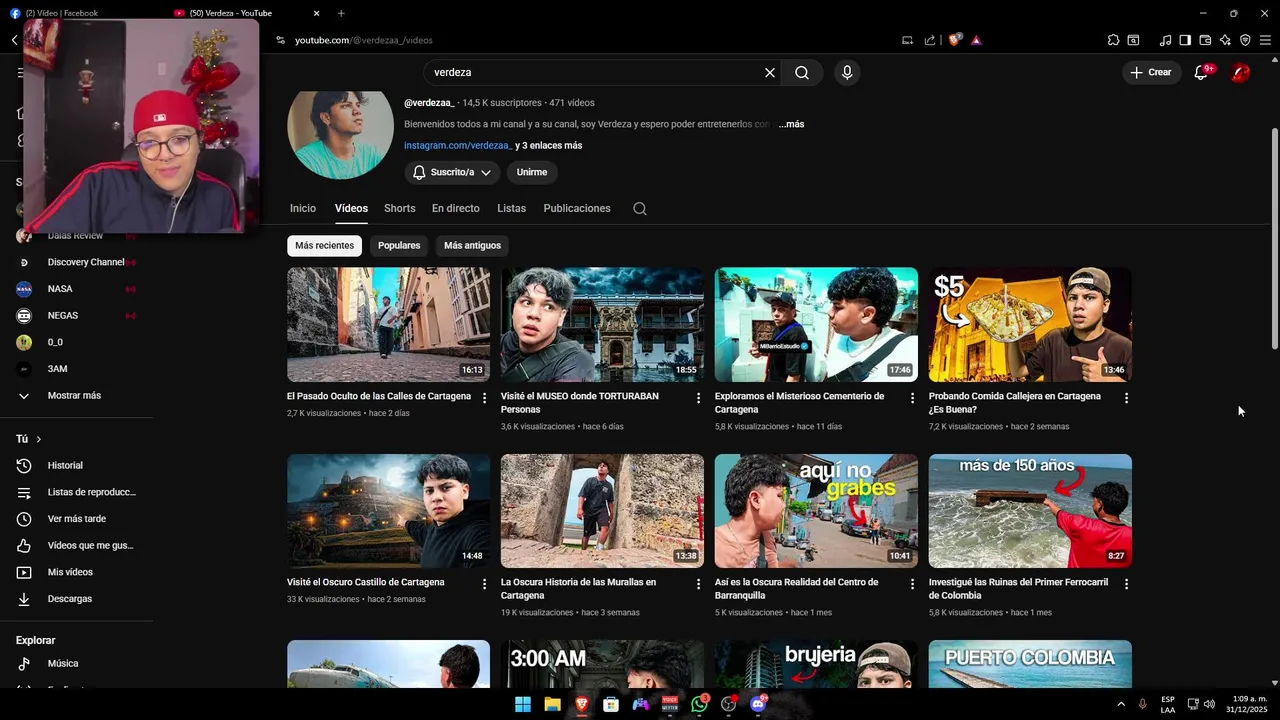The width and height of the screenshot is (1280, 720).
Task: Open options for Exploramos el Misterioso Cementerio video
Action: click(912, 398)
